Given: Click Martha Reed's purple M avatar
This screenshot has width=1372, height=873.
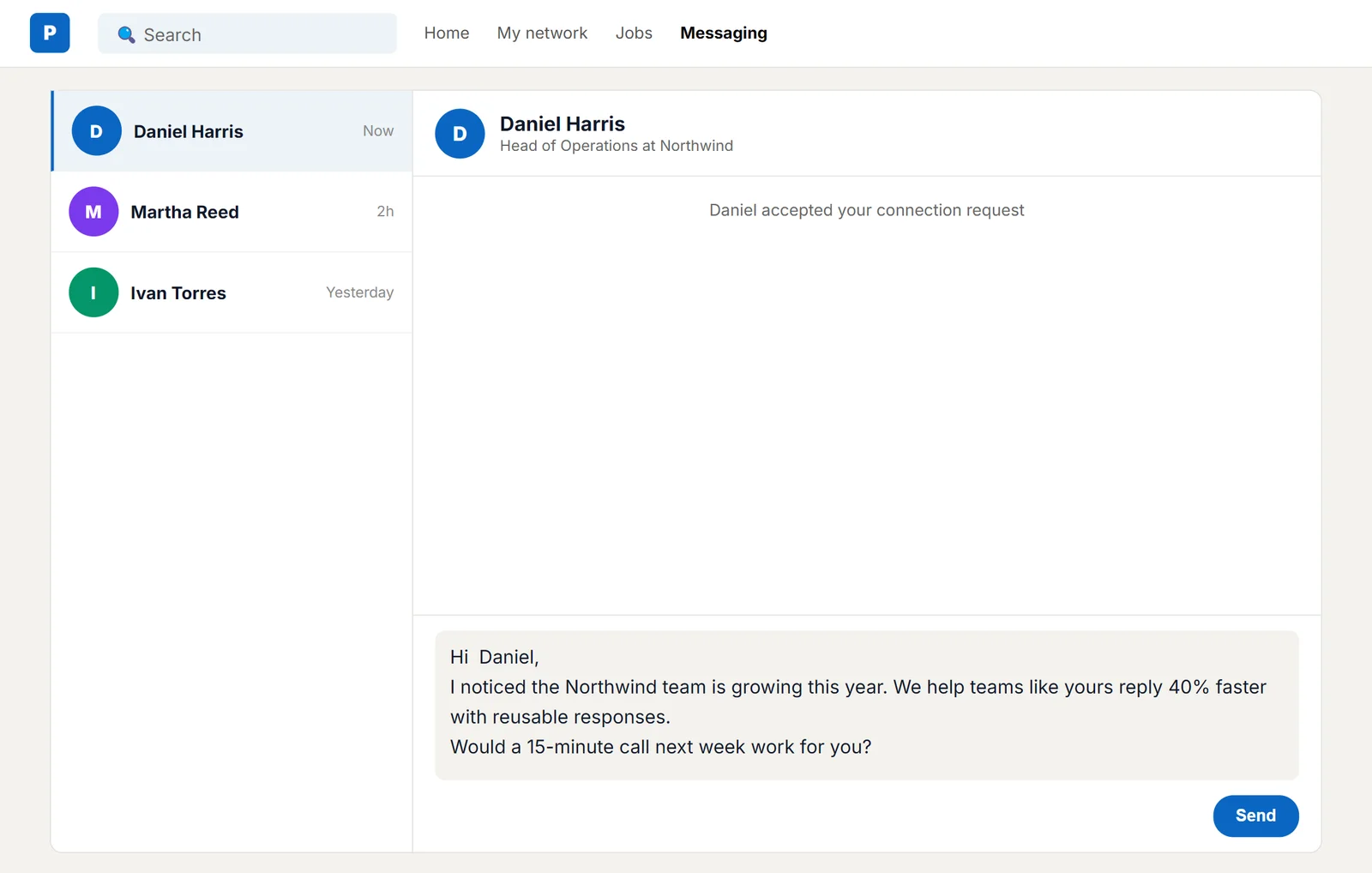Looking at the screenshot, I should [x=93, y=212].
